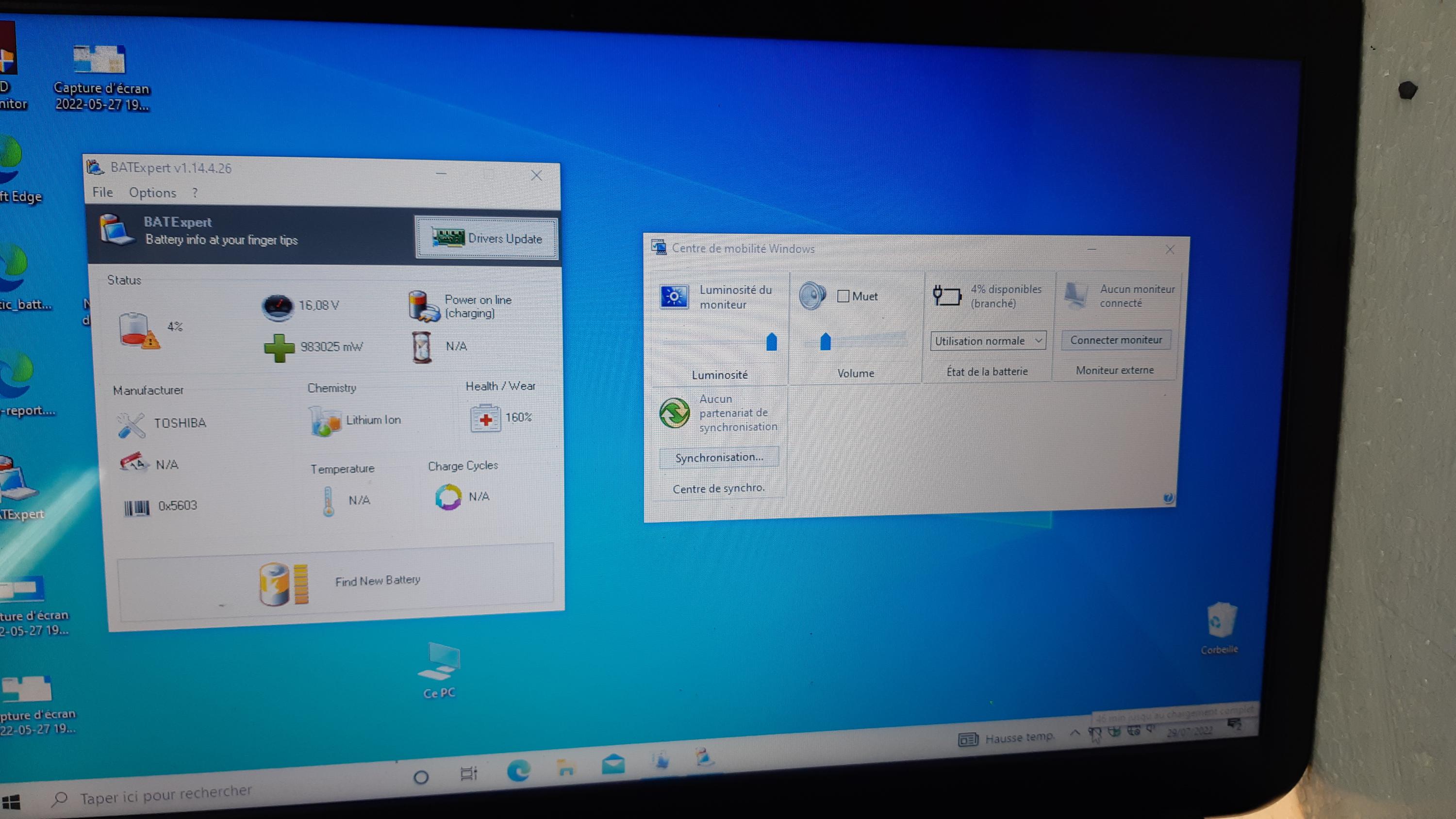Image resolution: width=1456 pixels, height=819 pixels.
Task: Expand the Utilisation normale power plan dropdown
Action: pos(988,341)
